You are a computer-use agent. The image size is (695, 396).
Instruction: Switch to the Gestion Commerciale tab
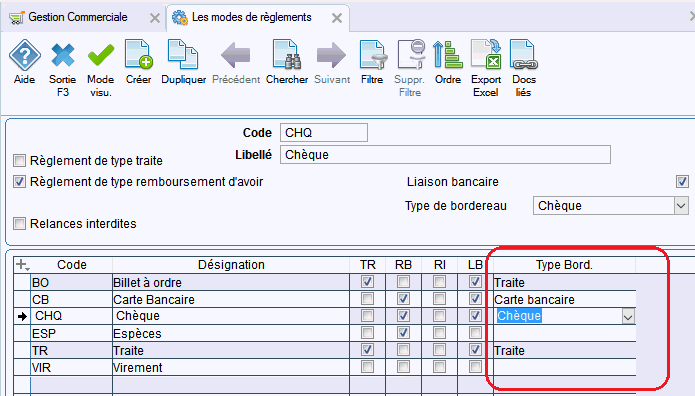(x=78, y=17)
